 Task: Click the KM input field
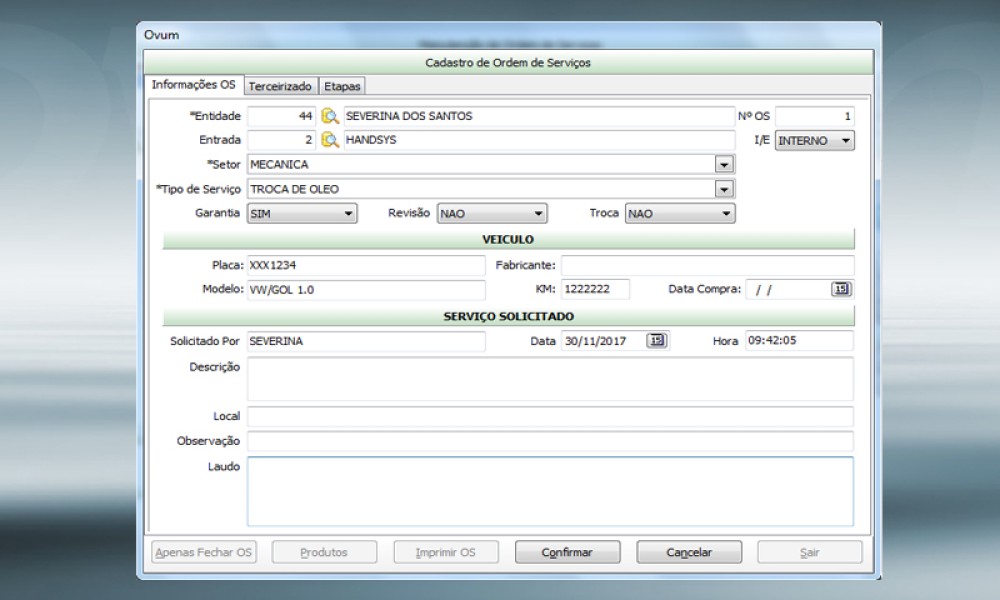595,289
